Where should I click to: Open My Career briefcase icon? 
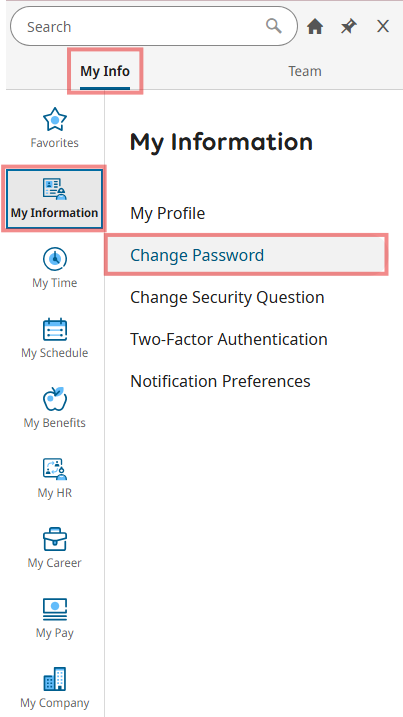point(55,540)
